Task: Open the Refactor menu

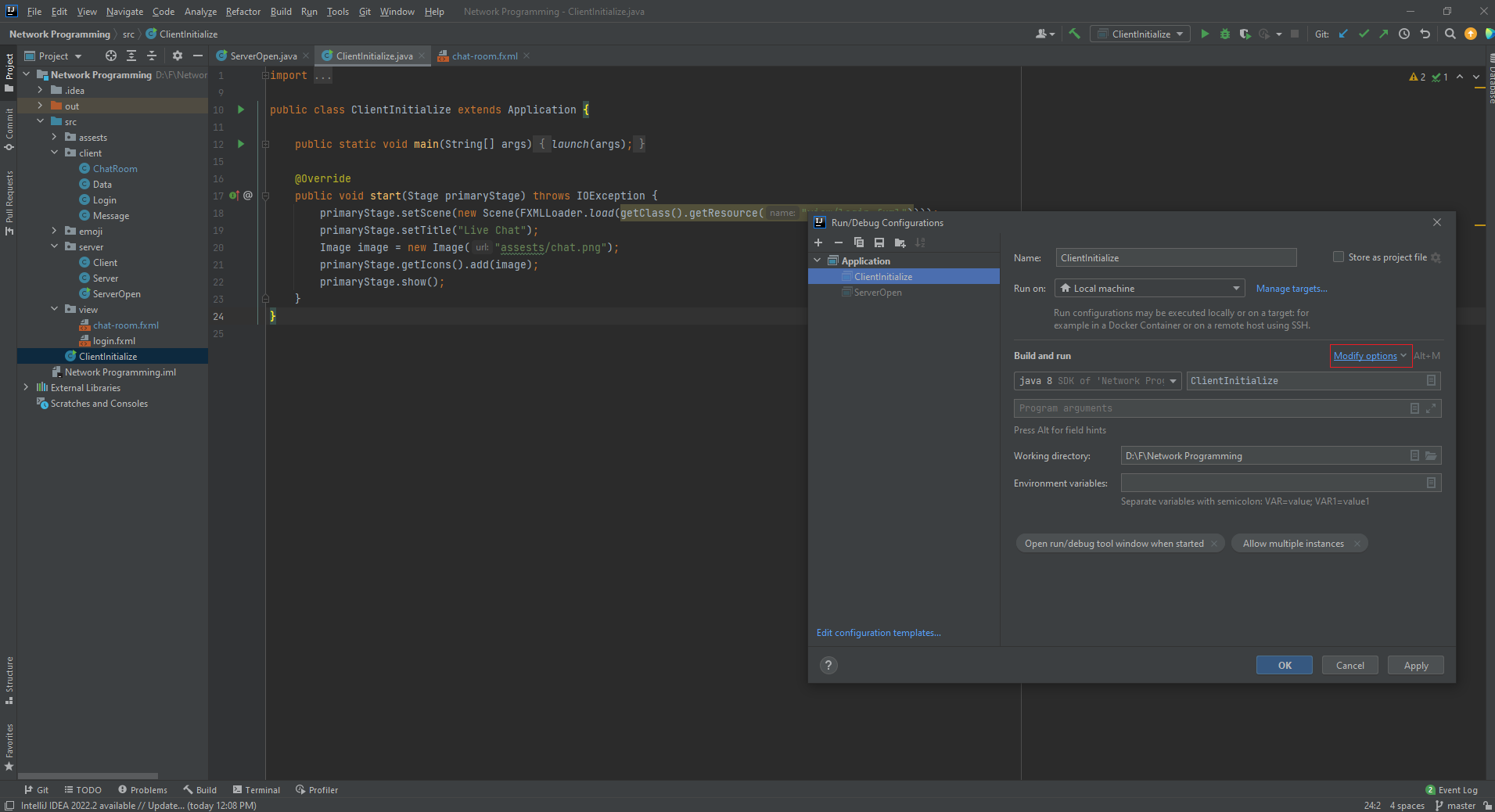Action: pyautogui.click(x=243, y=12)
